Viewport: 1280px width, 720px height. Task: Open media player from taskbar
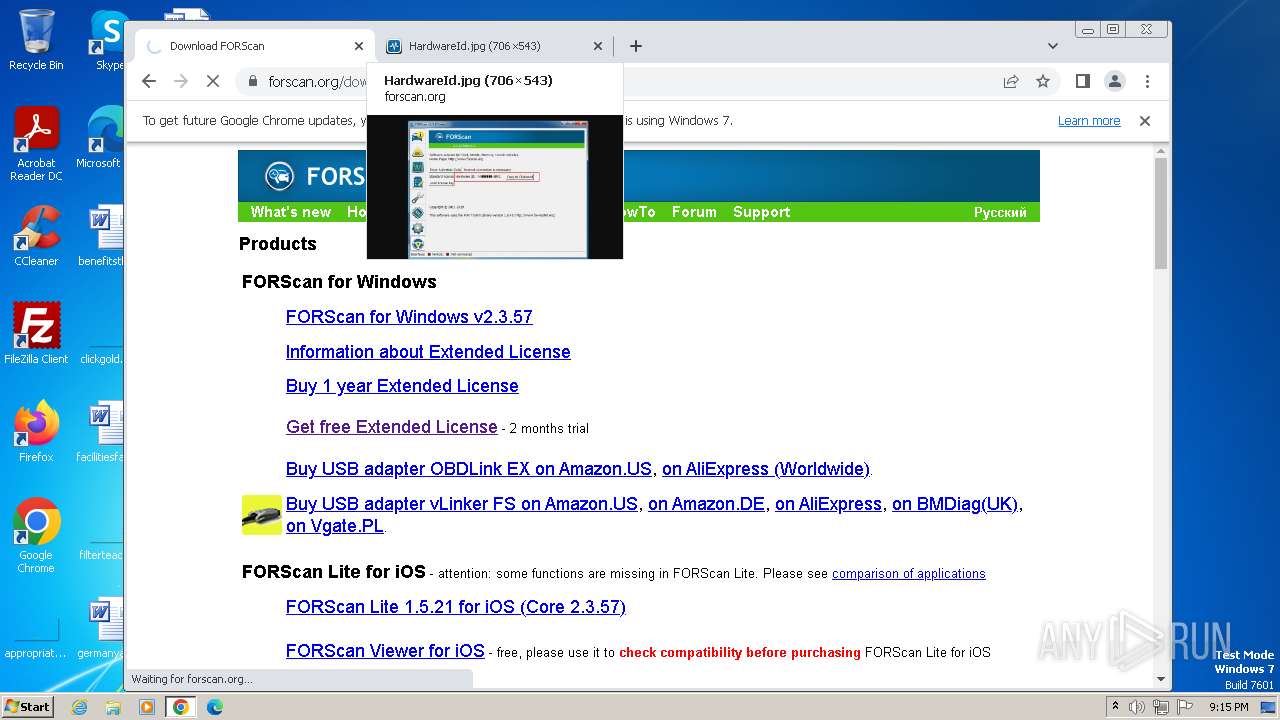(x=147, y=707)
